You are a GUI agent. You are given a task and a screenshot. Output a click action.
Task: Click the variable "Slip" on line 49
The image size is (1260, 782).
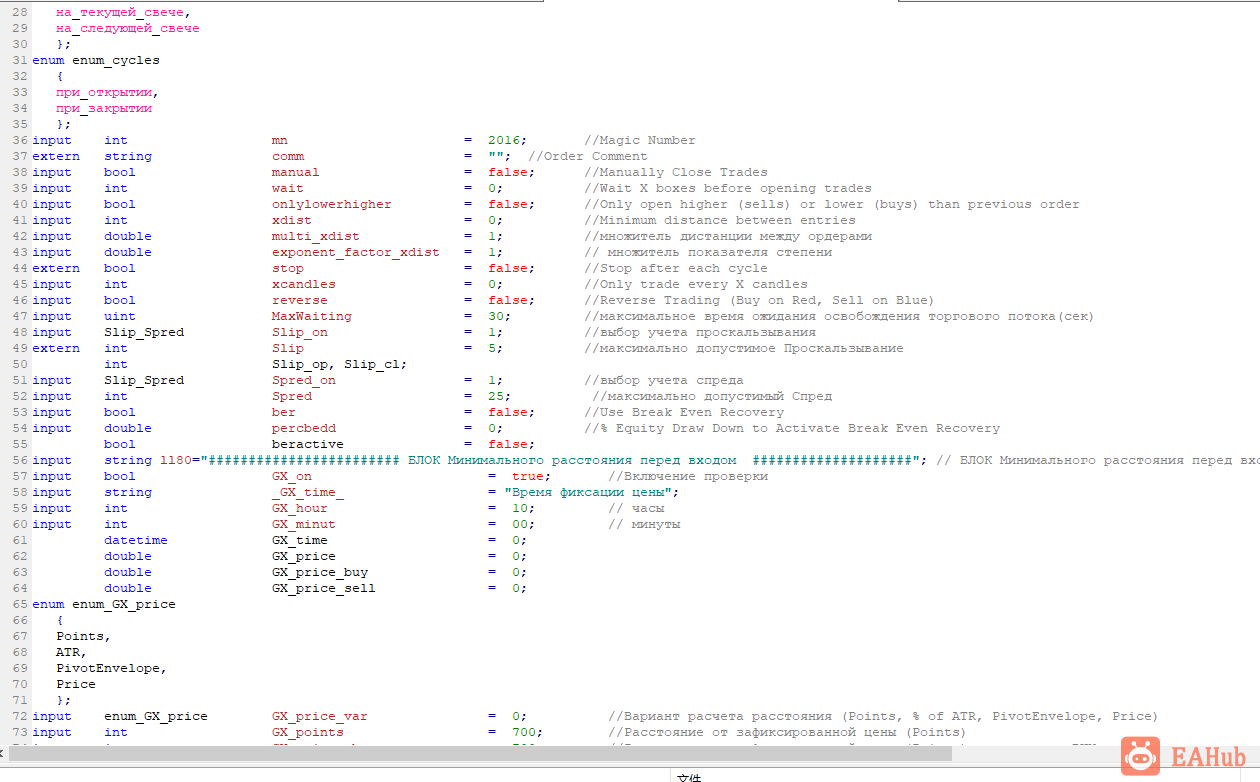[288, 348]
